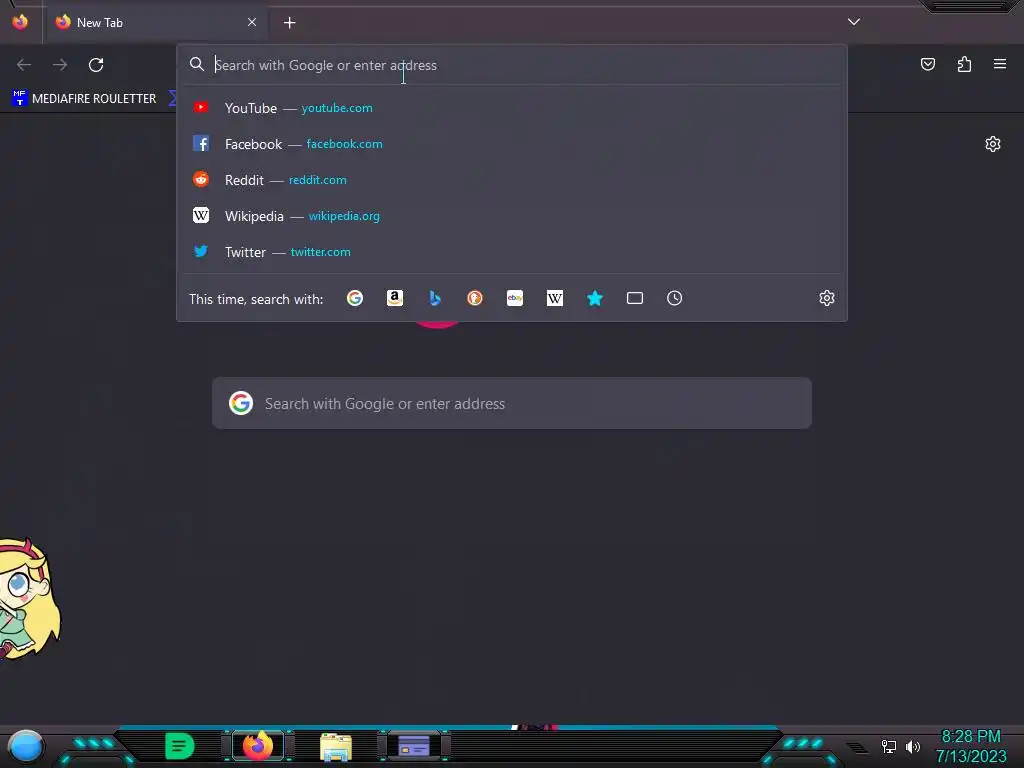Click the homepage Google search box
This screenshot has width=1024, height=768.
coord(512,403)
